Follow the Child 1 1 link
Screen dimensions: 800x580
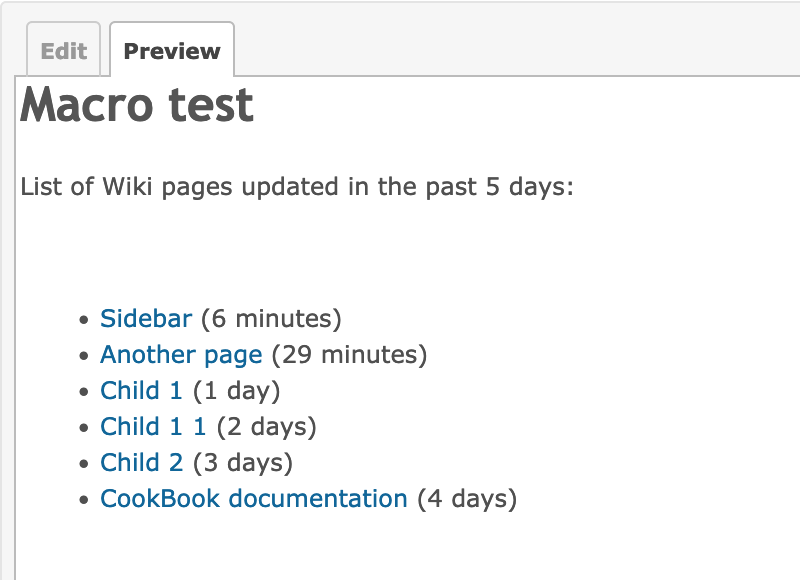coord(153,426)
